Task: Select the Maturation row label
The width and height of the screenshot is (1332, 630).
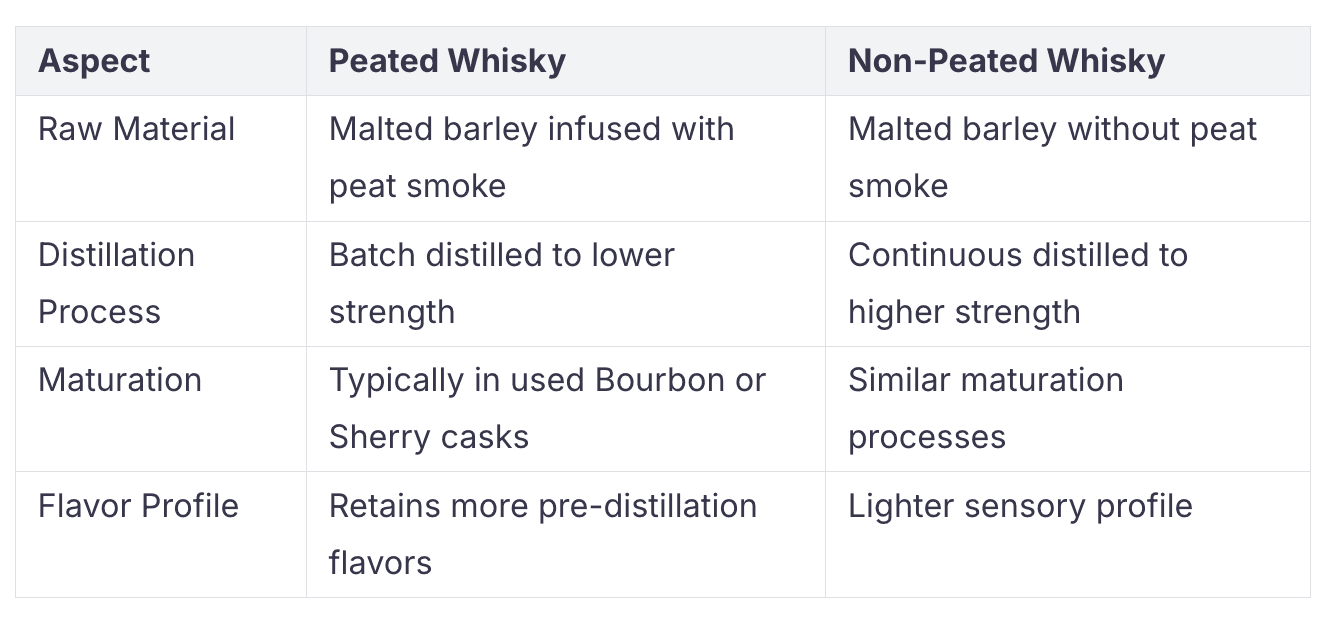Action: (x=120, y=380)
